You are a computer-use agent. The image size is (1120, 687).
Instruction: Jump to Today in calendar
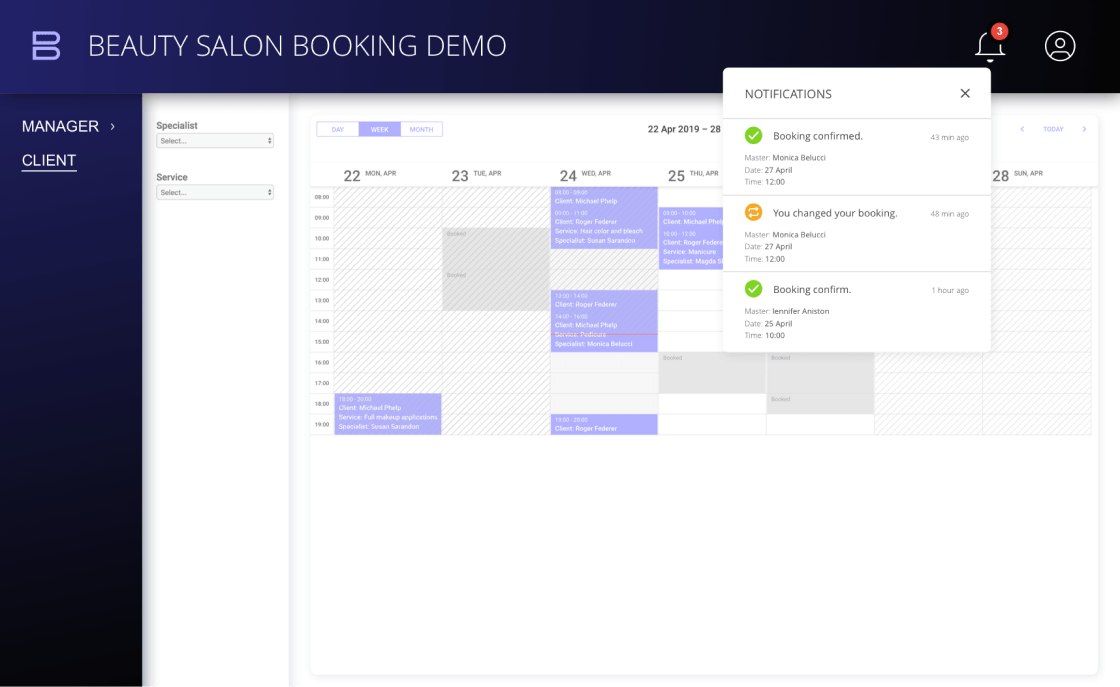pos(1053,129)
